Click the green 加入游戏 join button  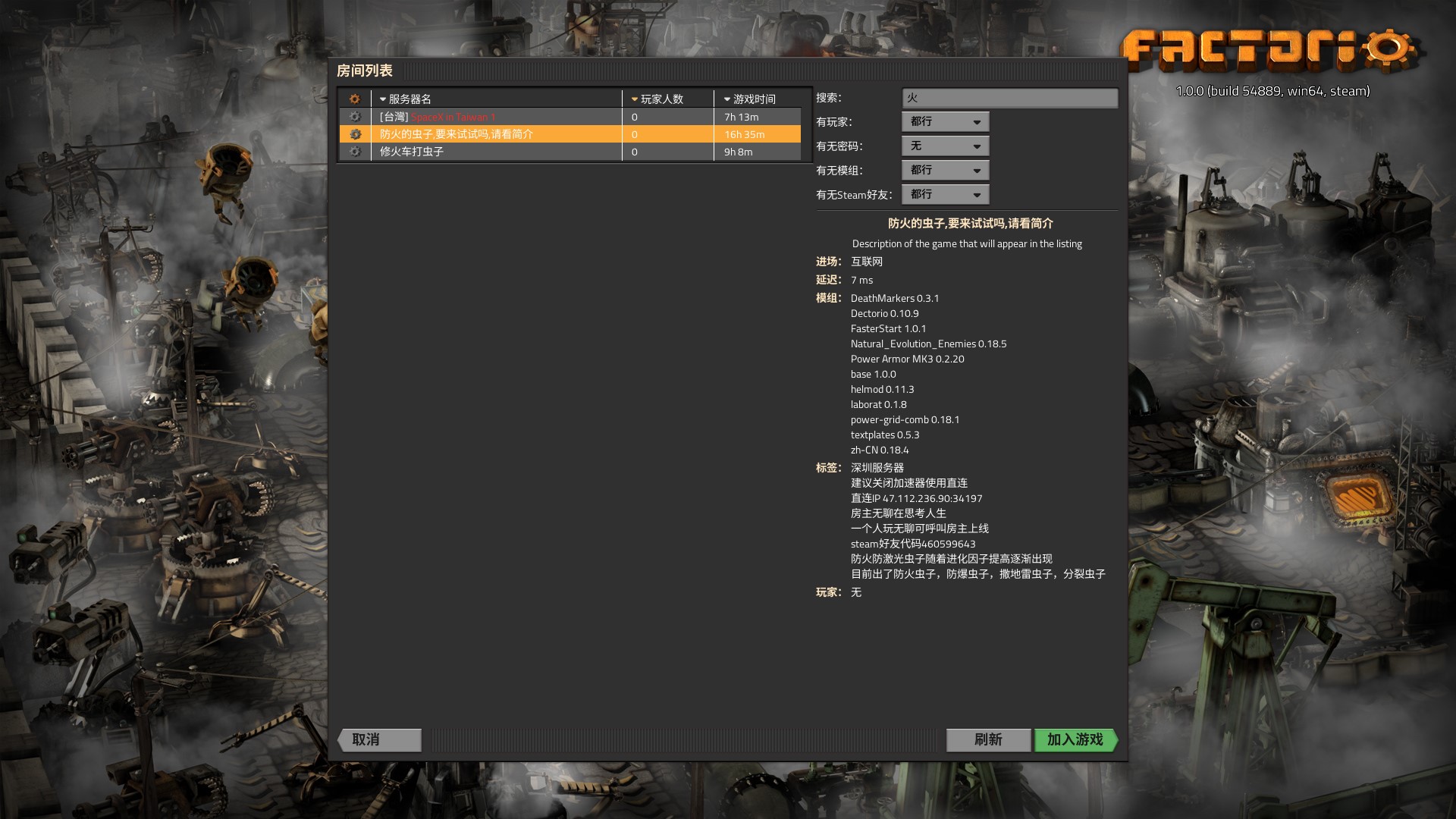click(x=1075, y=739)
